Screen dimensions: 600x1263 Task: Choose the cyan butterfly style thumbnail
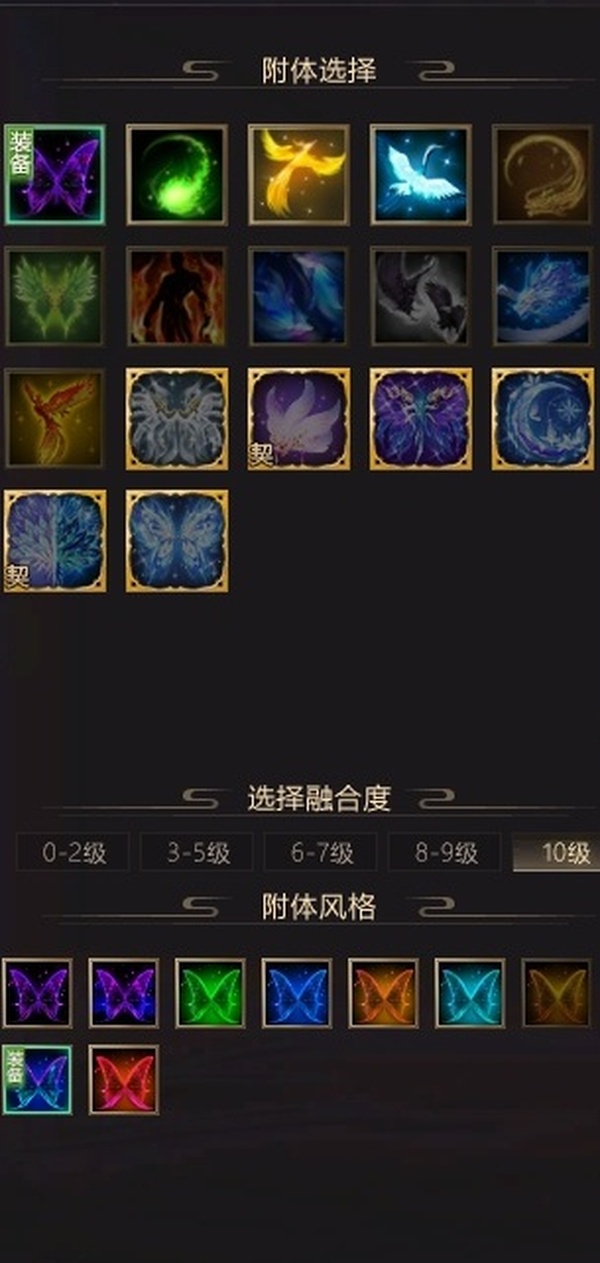(470, 993)
